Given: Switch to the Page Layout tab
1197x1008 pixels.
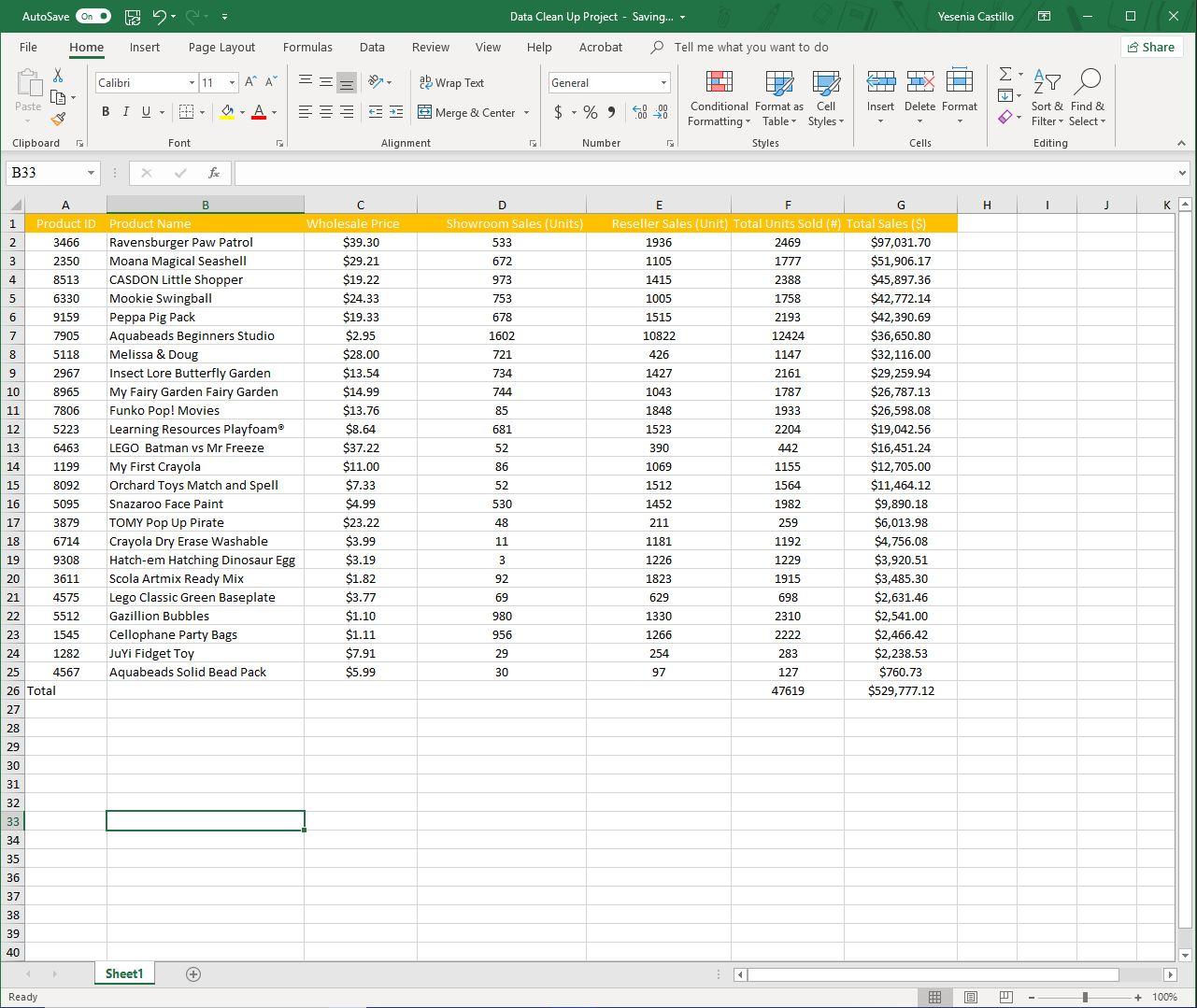Looking at the screenshot, I should point(221,47).
